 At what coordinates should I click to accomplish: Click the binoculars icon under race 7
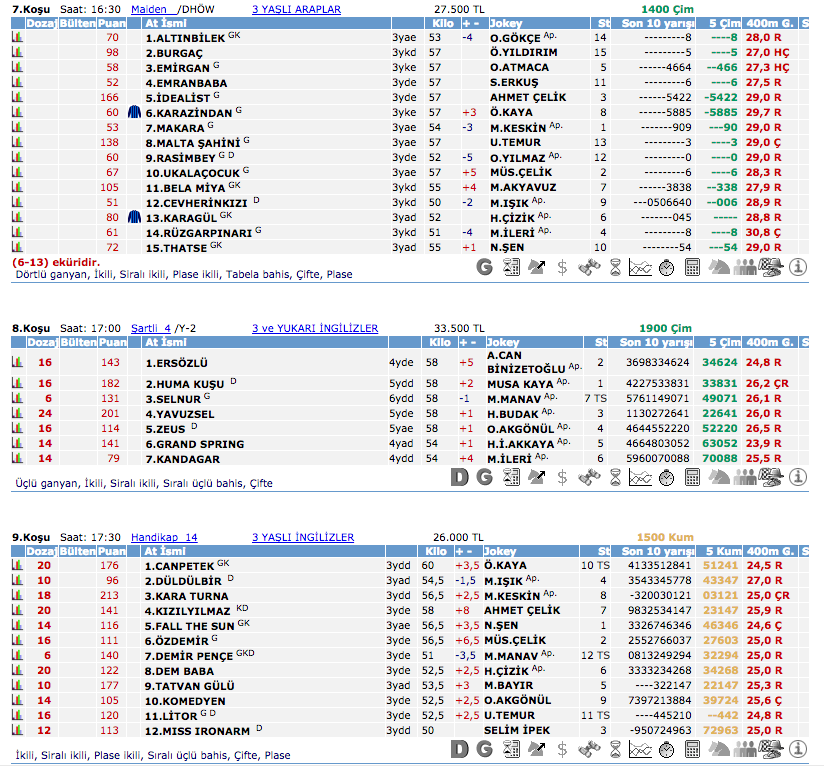(x=589, y=267)
